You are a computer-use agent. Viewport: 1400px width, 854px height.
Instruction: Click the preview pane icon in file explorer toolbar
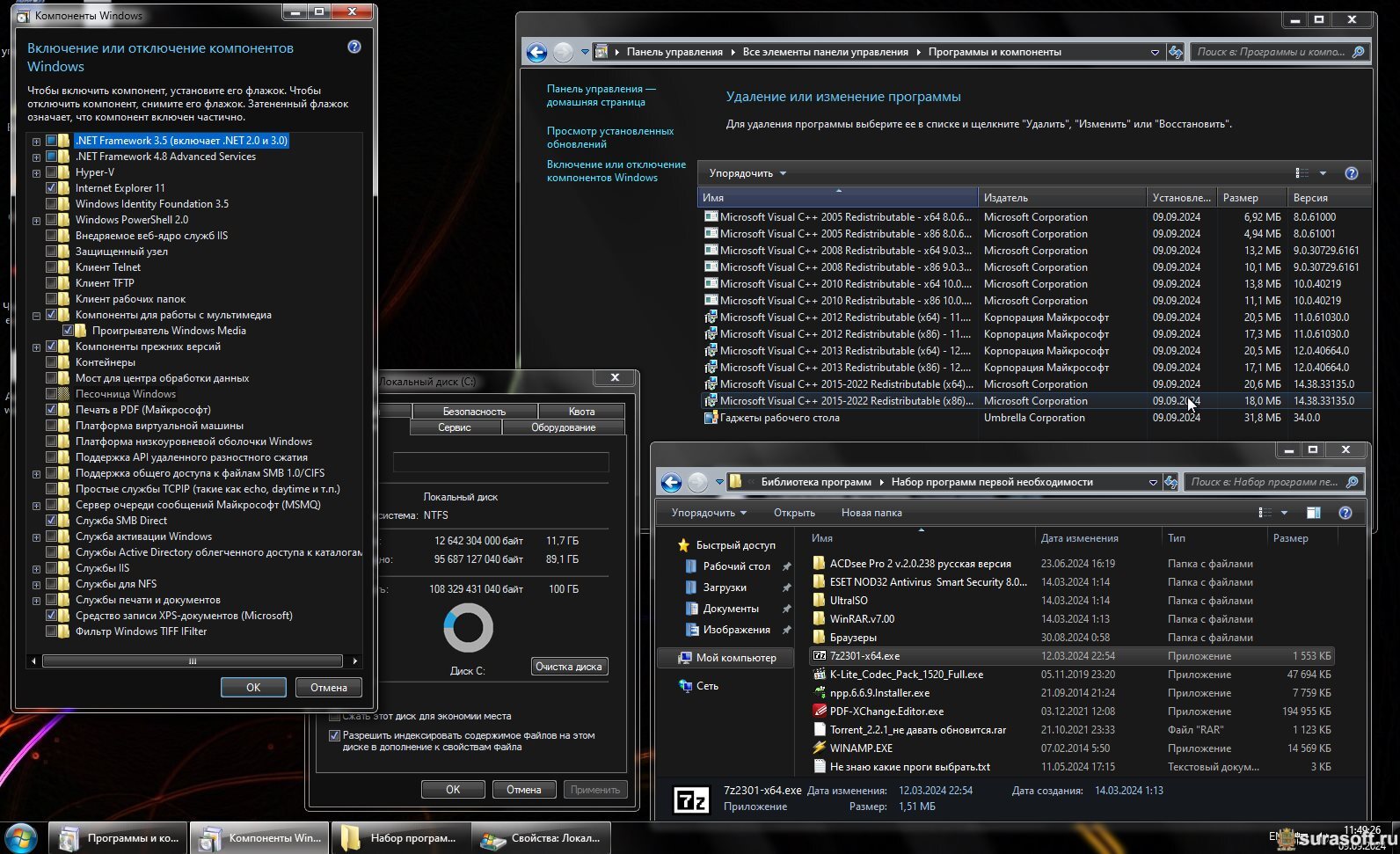coord(1313,513)
